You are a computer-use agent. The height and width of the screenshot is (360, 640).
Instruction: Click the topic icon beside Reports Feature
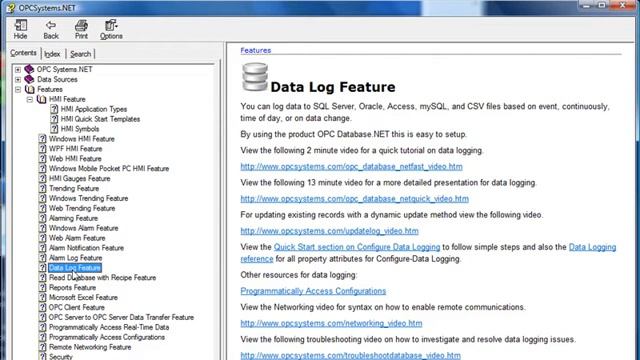42,287
